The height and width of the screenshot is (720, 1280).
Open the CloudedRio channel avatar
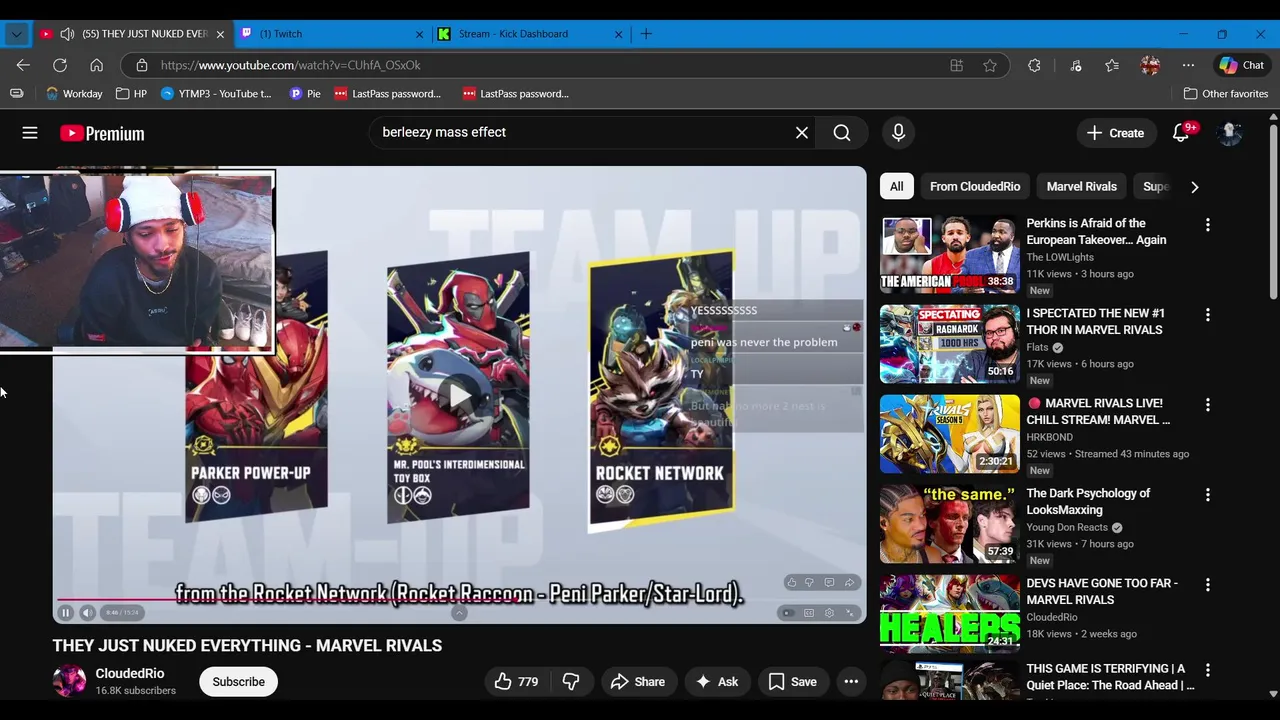(x=70, y=681)
